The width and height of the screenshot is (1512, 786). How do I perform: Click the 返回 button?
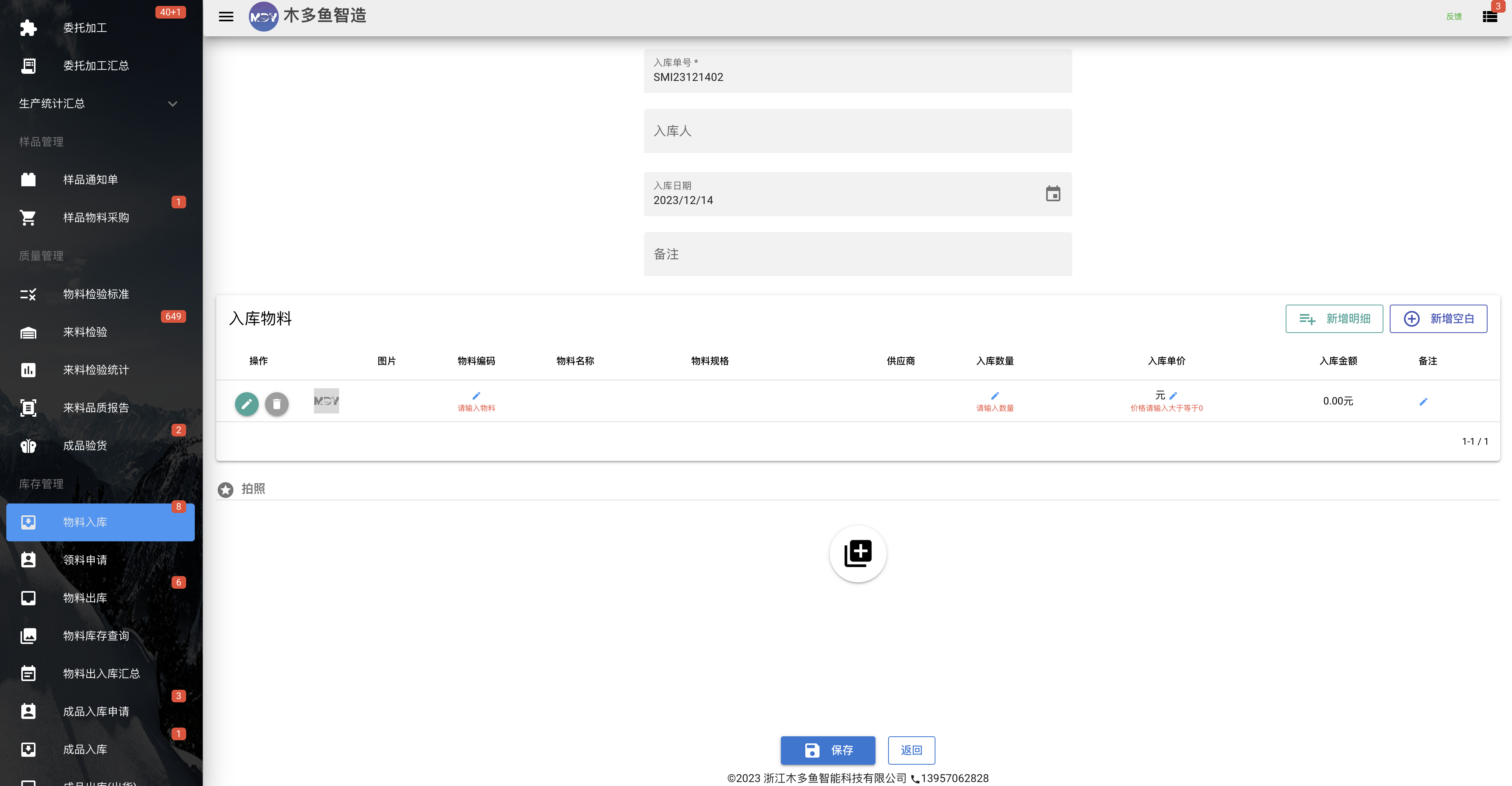(x=911, y=750)
